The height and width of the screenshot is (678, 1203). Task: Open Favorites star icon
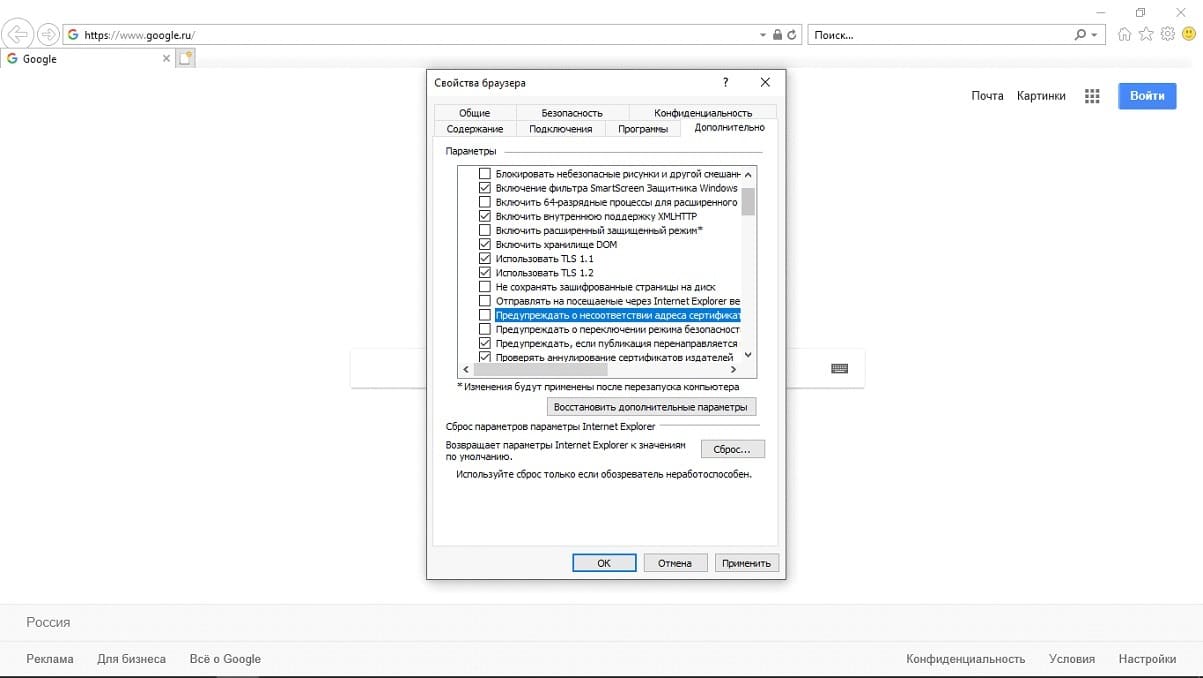pos(1146,34)
